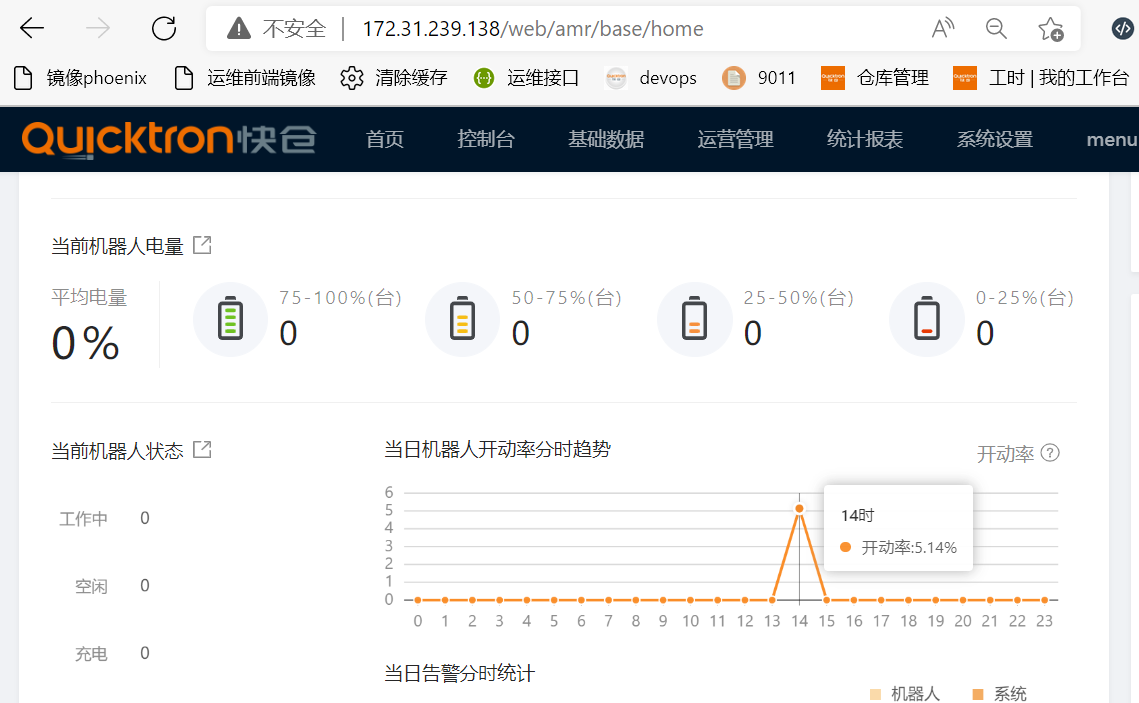Viewport: 1139px width, 703px height.
Task: Open the 系统设置 menu
Action: pyautogui.click(x=994, y=139)
